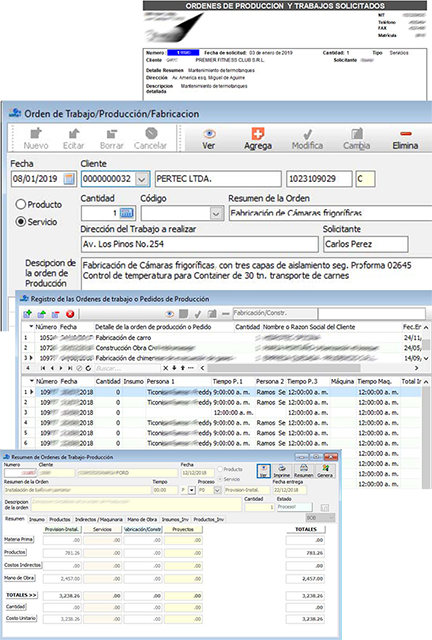Open the P dropdown next to Tiempo
Image resolution: width=432 pixels, height=640 pixels.
(x=192, y=490)
